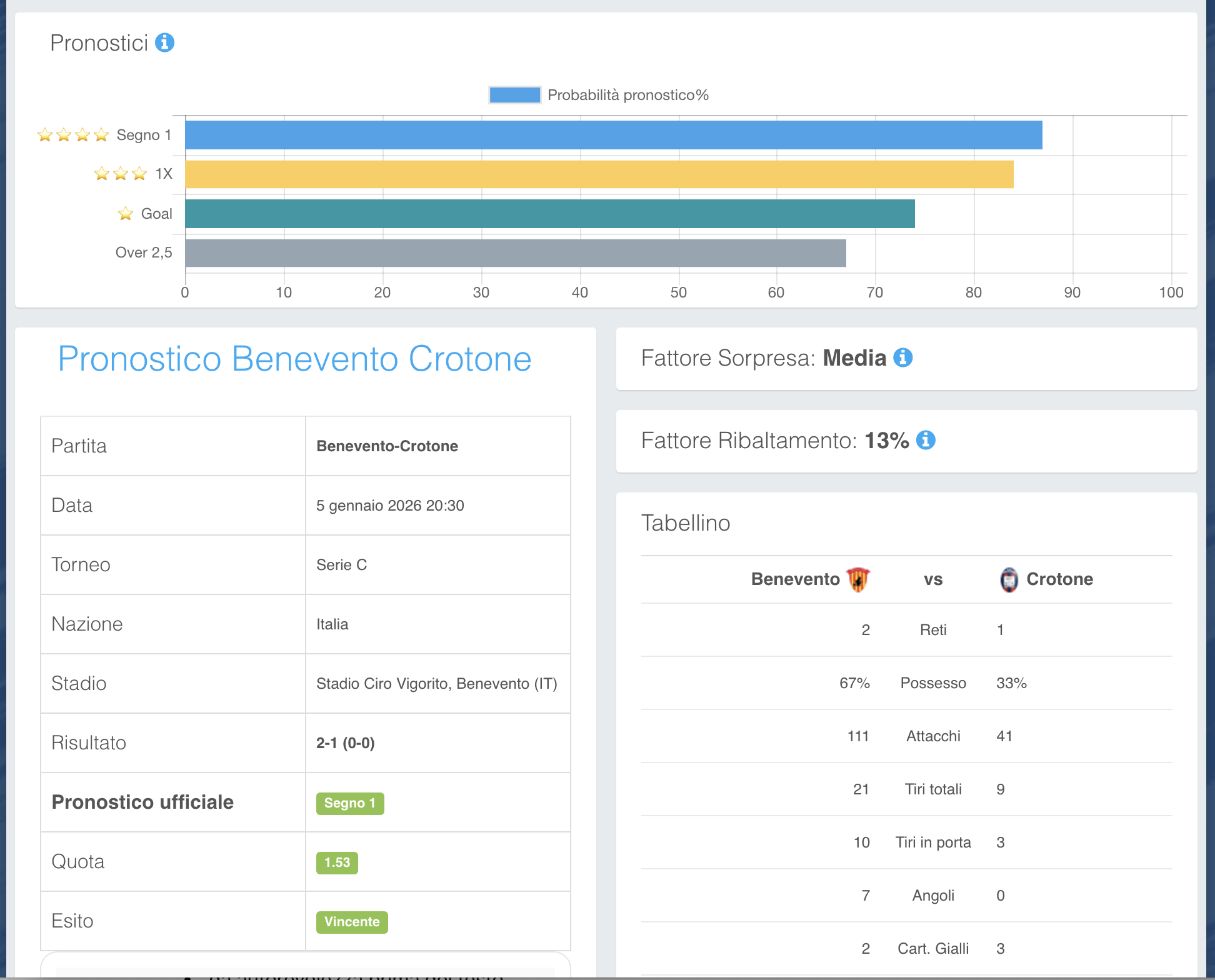
Task: Click the teal Goal probability bar
Action: pyautogui.click(x=550, y=214)
